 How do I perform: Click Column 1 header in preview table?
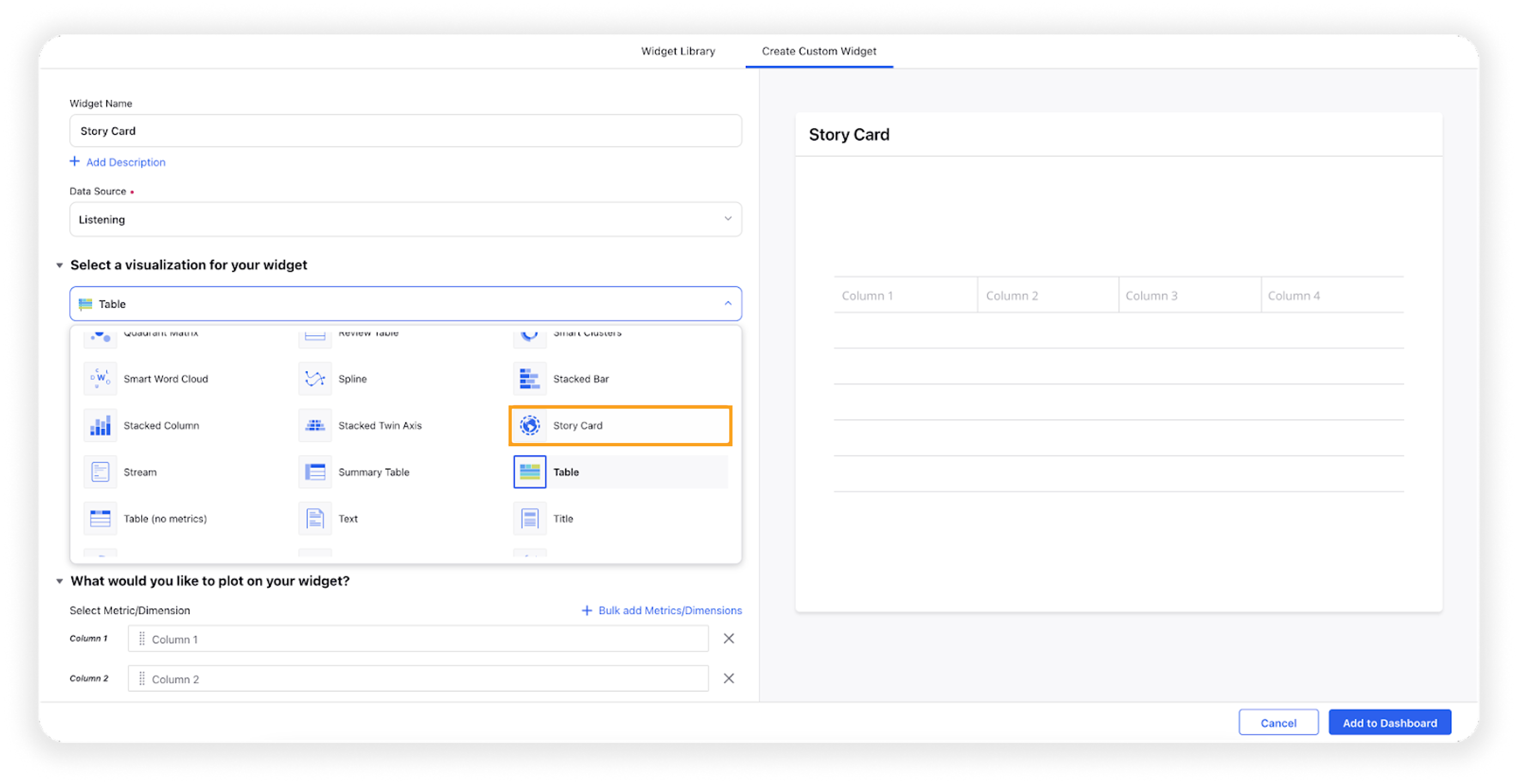point(867,296)
